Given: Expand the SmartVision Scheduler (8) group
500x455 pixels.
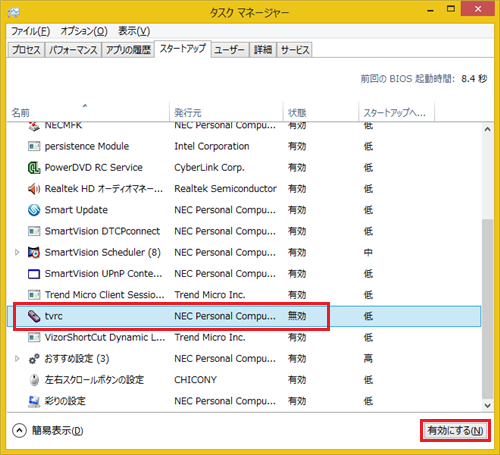Looking at the screenshot, I should coord(17,252).
